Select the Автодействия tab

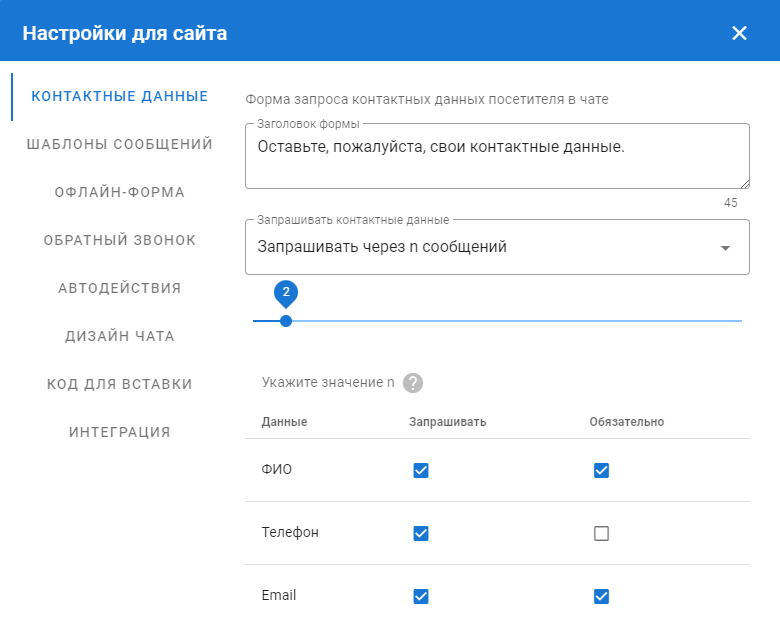[x=120, y=288]
